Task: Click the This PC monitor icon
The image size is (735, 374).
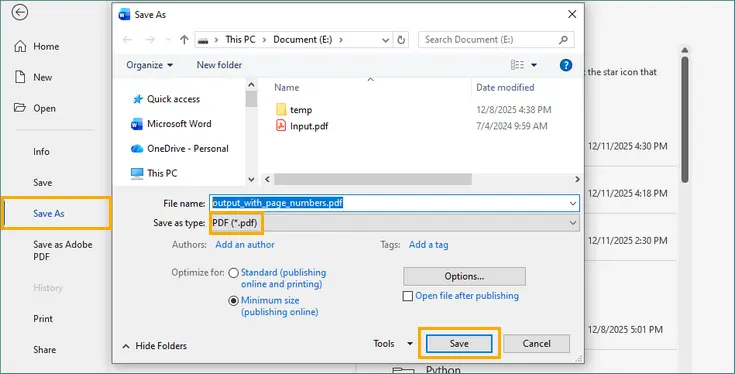Action: 137,173
